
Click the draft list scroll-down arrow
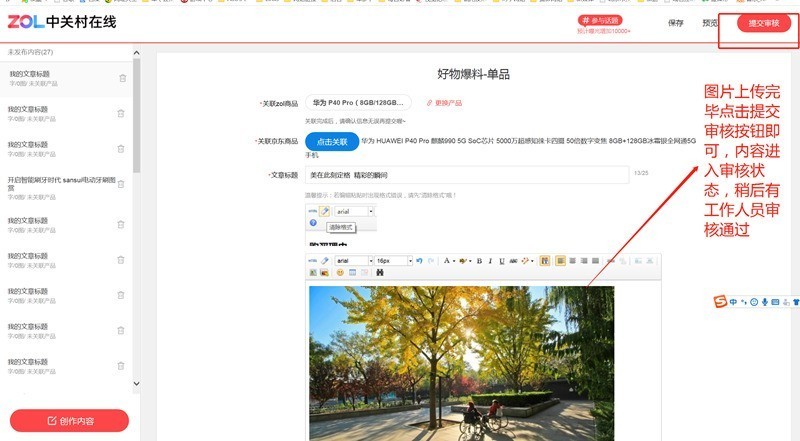pyautogui.click(x=136, y=383)
